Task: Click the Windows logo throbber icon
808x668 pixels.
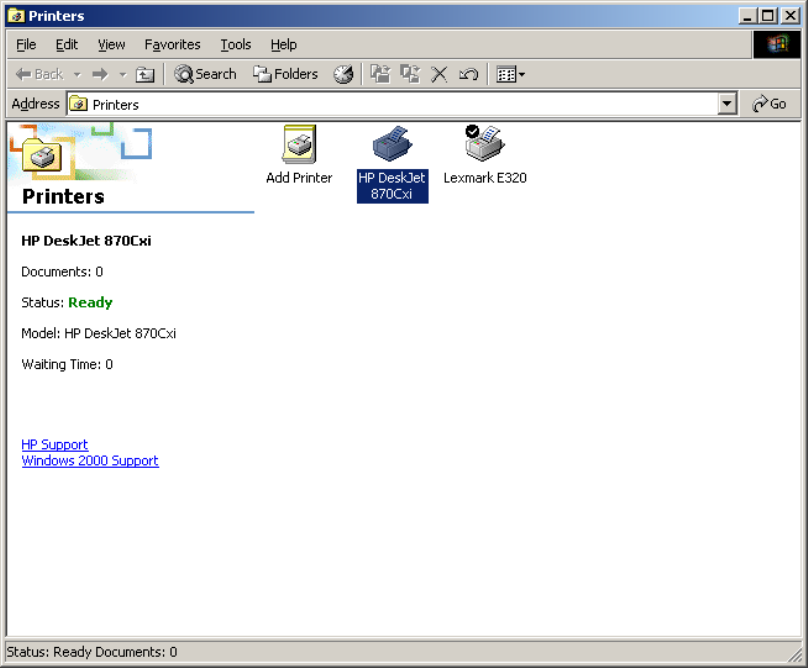Action: pyautogui.click(x=777, y=44)
